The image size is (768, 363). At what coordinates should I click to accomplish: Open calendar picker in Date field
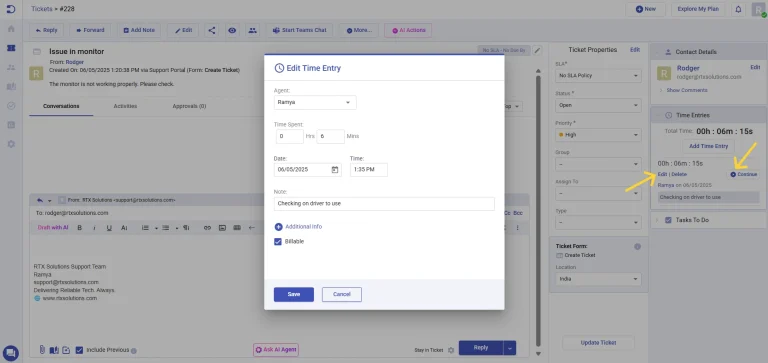[335, 169]
